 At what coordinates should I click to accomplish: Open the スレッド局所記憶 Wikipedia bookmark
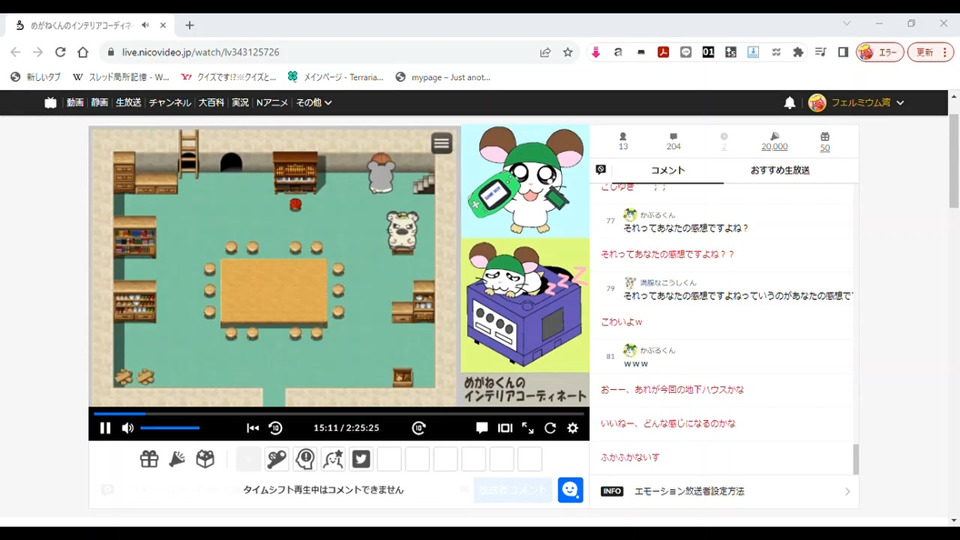click(121, 77)
